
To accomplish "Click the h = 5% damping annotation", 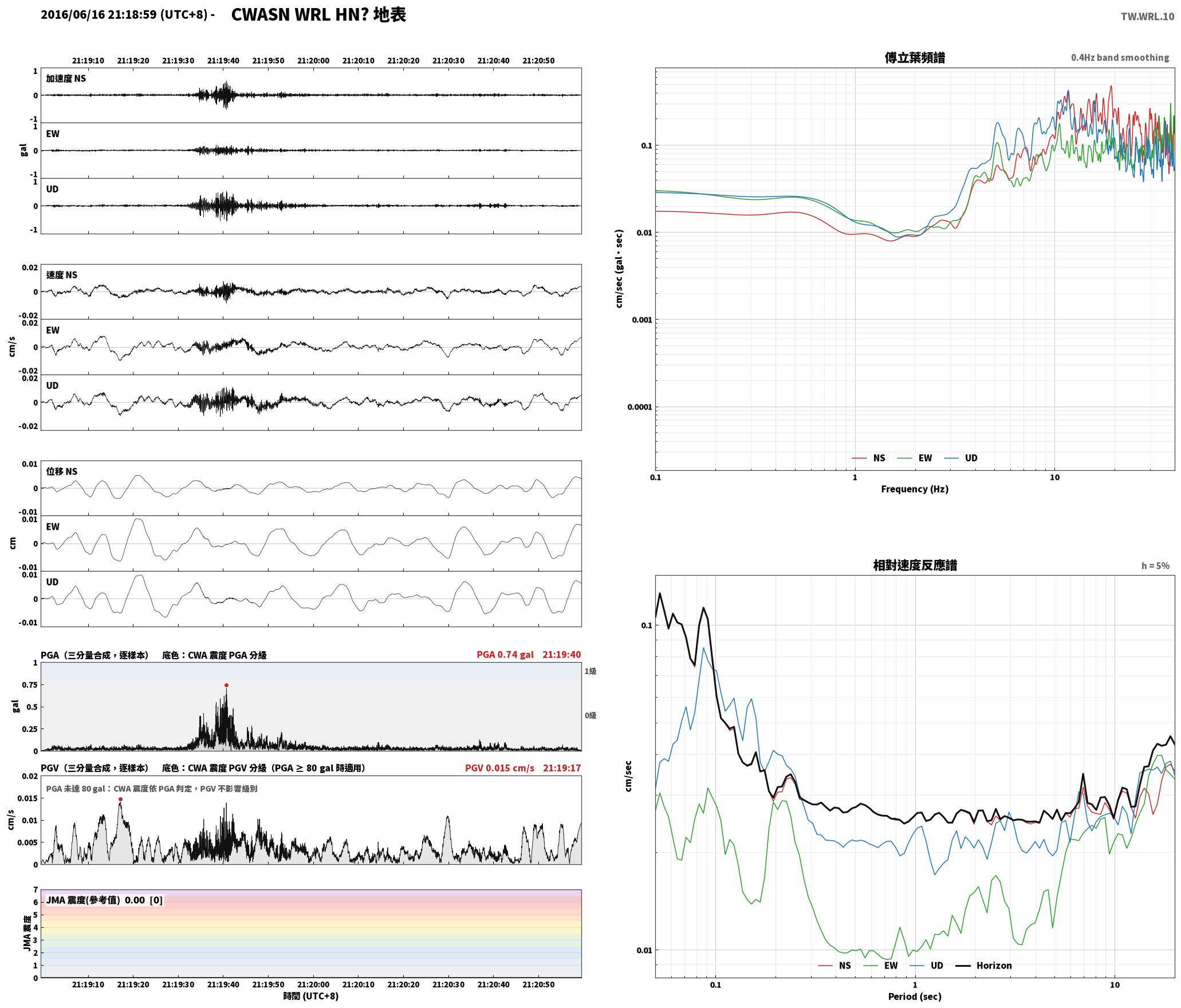I will point(1155,566).
